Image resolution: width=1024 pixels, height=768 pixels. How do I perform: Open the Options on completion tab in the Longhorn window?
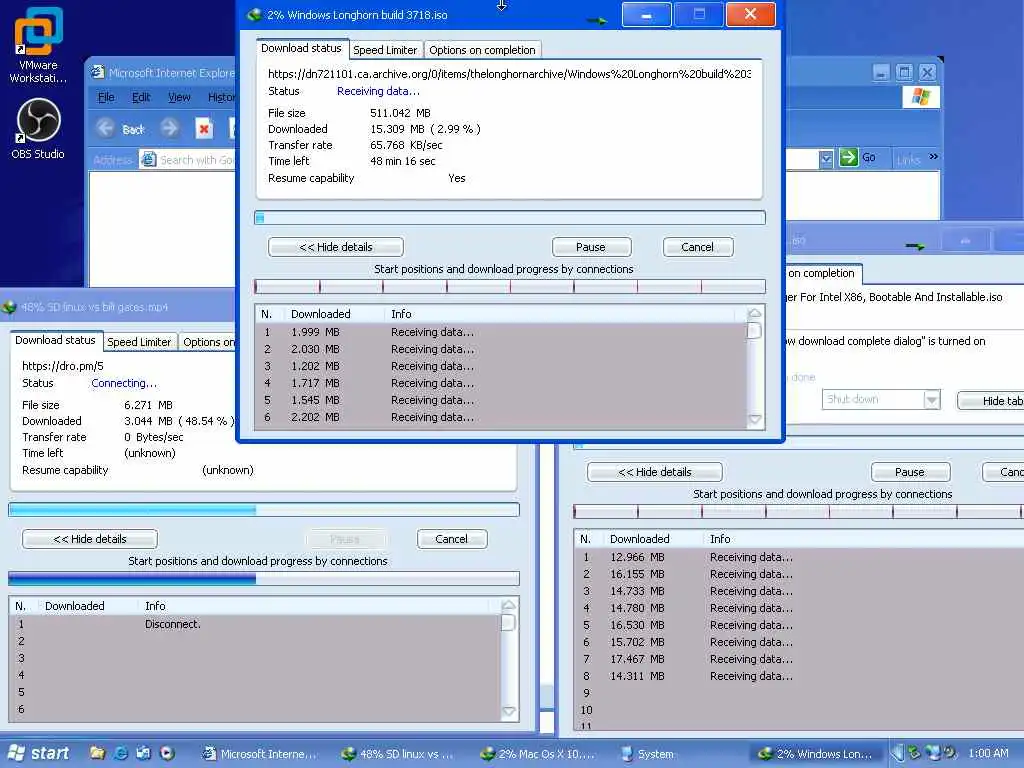coord(482,50)
